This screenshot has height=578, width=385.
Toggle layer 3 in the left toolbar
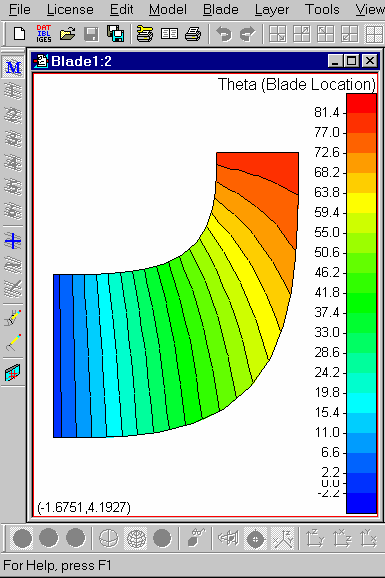click(x=13, y=139)
